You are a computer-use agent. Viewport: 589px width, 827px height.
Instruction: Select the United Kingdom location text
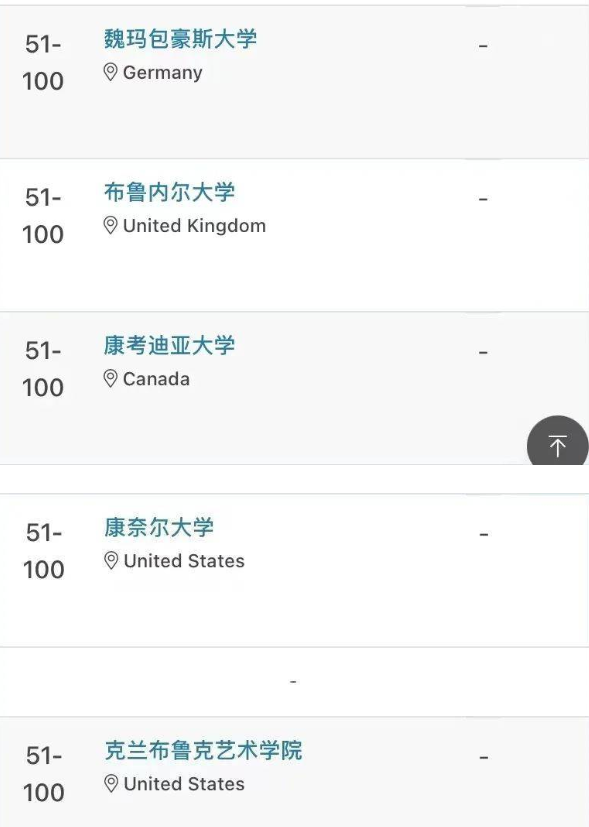click(x=194, y=226)
